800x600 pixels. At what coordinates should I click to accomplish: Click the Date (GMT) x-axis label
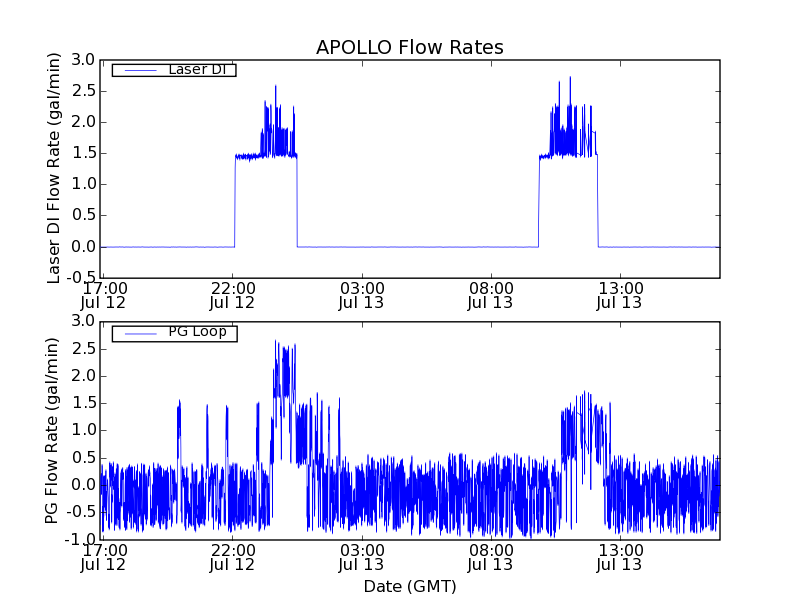[x=410, y=586]
